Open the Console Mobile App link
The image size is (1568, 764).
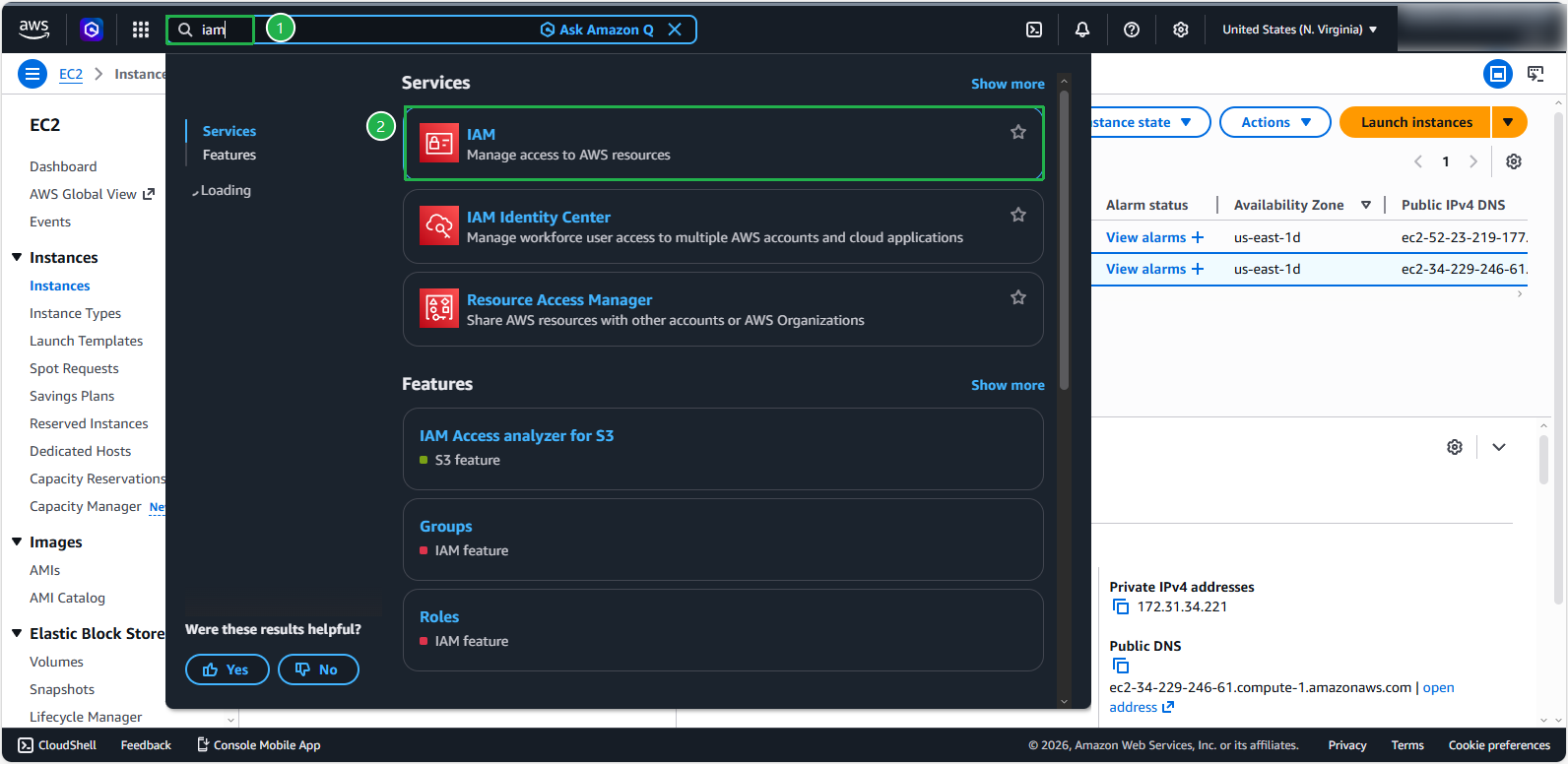[259, 745]
